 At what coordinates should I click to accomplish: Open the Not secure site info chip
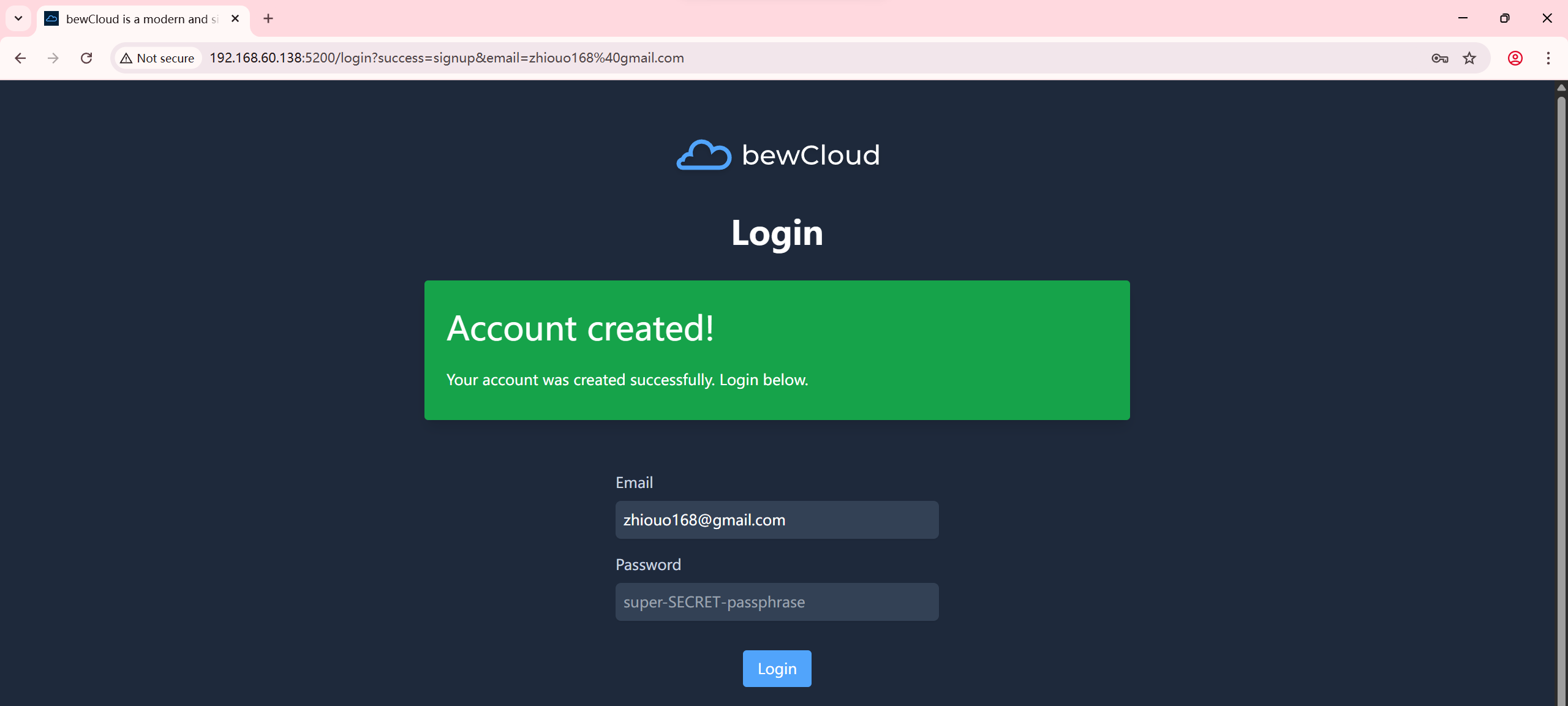point(158,58)
